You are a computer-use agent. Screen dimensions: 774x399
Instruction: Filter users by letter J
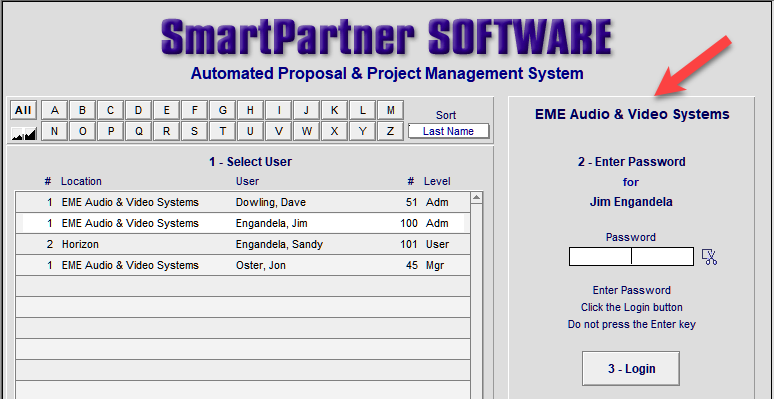click(x=307, y=110)
